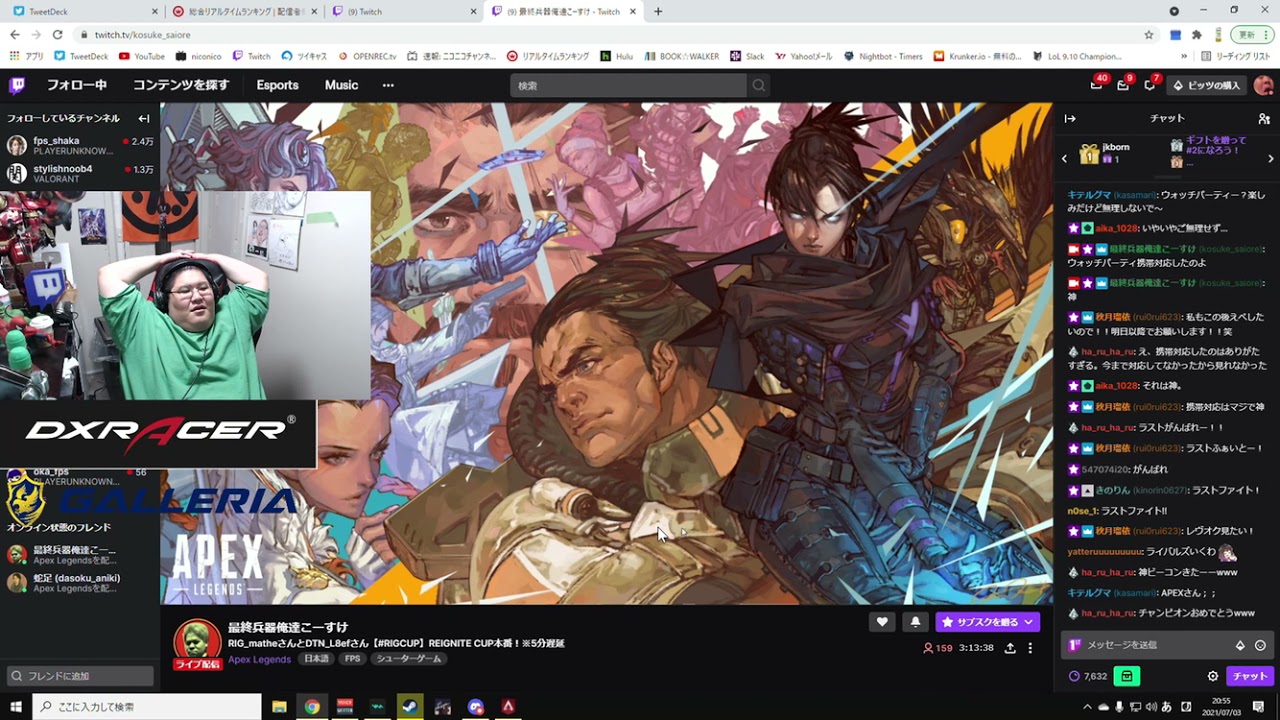
Task: Open the Slack bookmark
Action: tap(747, 56)
